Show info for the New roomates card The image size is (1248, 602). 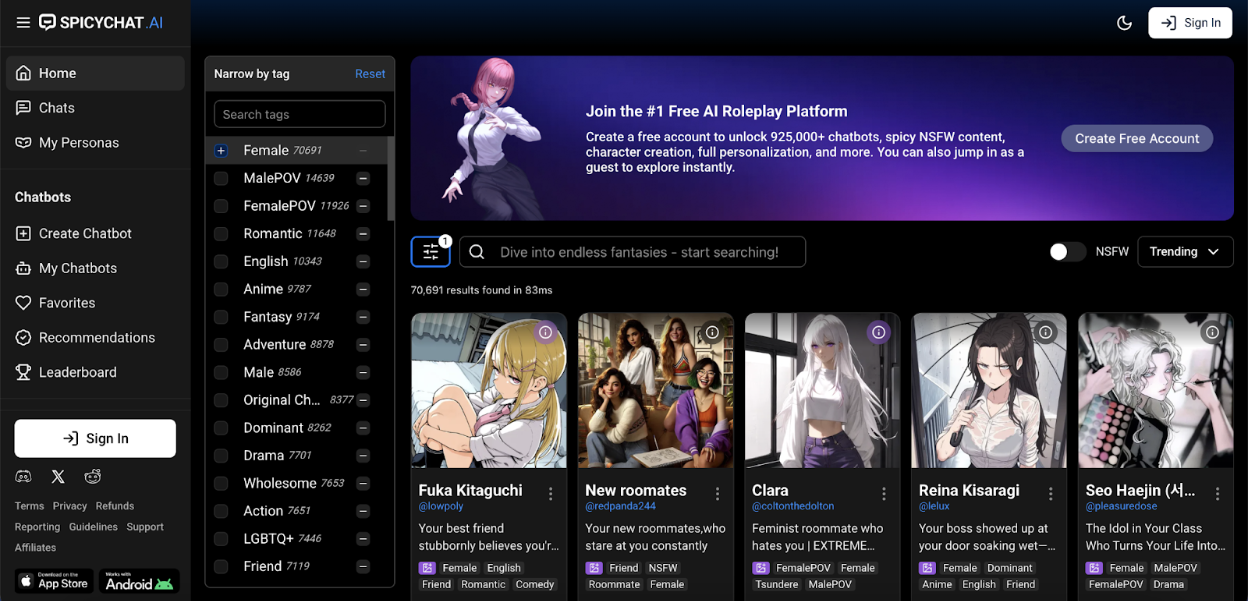click(712, 332)
